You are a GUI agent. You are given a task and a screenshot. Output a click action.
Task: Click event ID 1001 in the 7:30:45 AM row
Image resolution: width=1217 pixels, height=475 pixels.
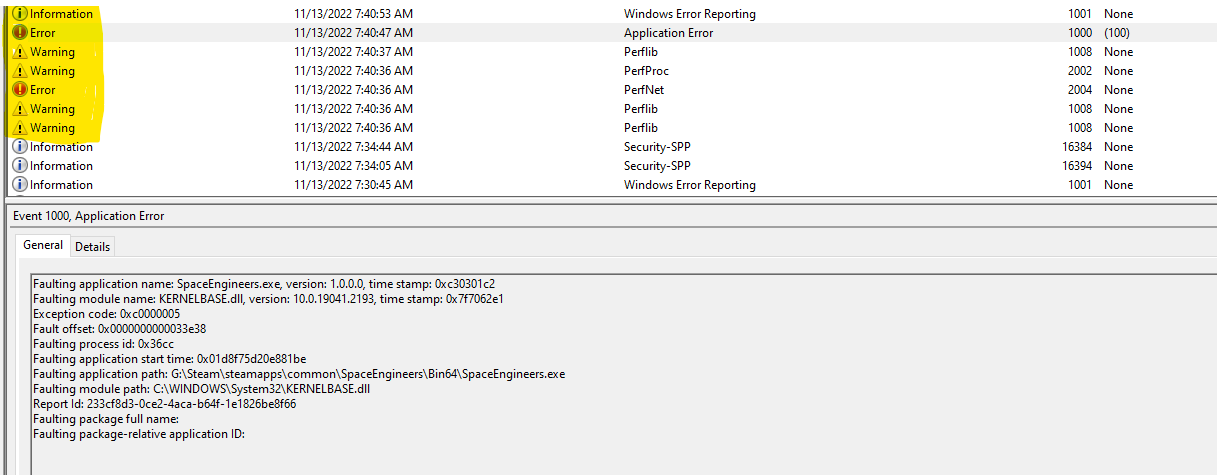tap(1079, 185)
